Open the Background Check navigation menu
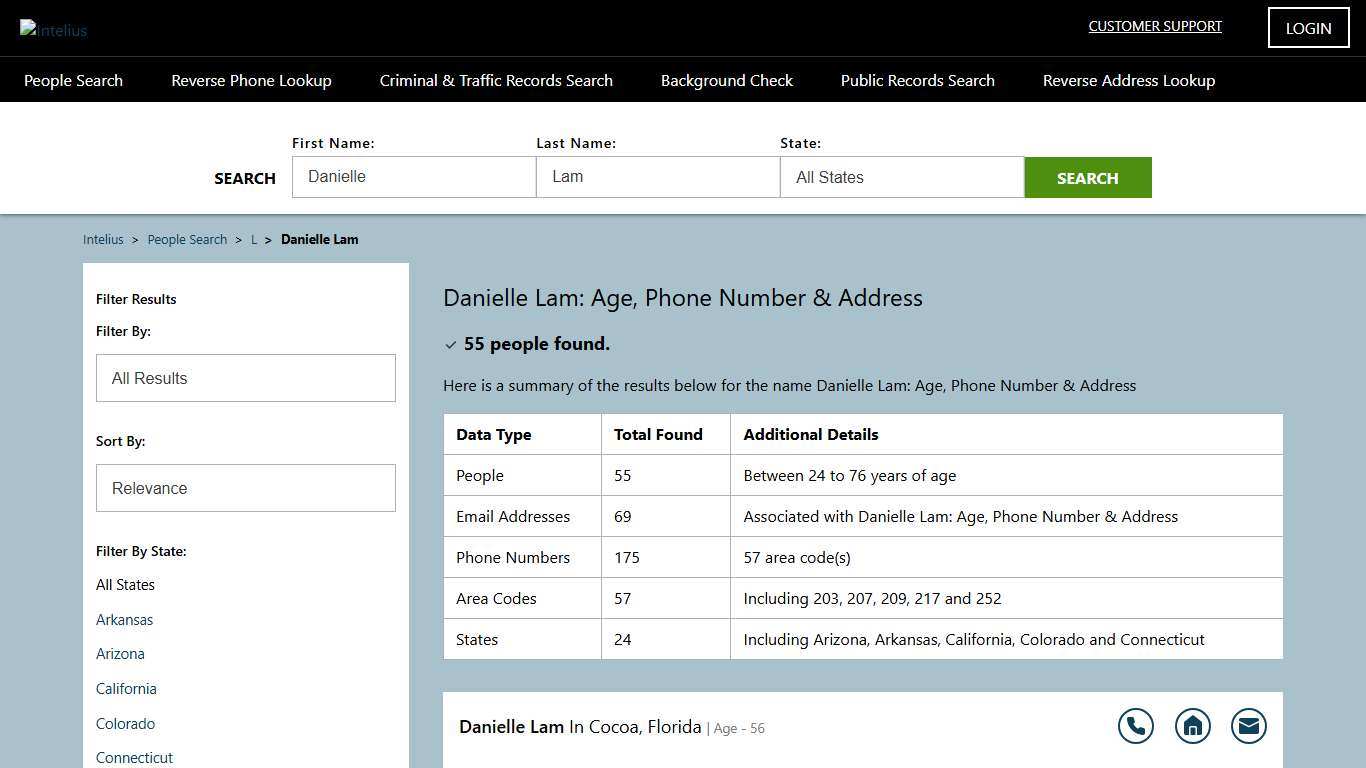 [727, 80]
